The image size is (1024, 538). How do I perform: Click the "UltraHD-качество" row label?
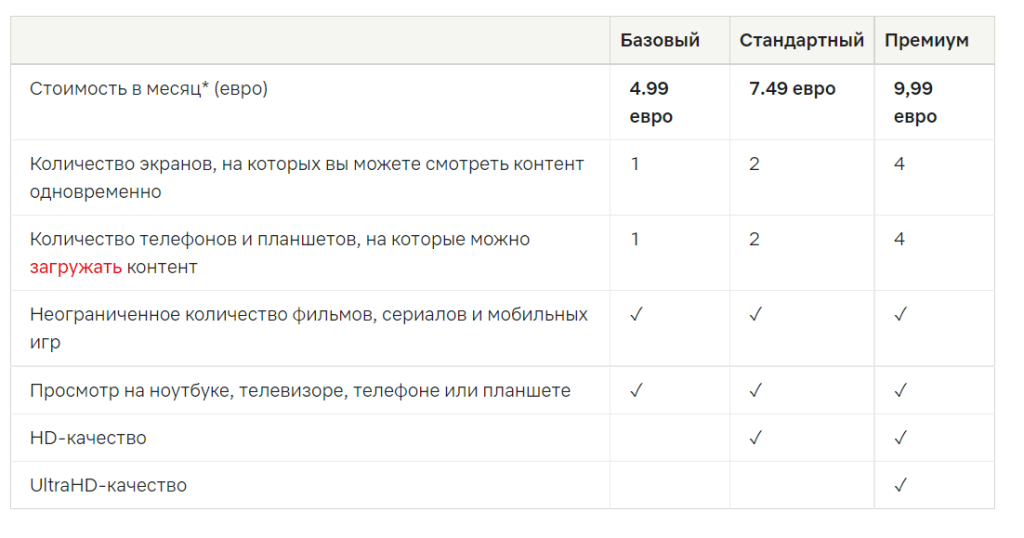[x=108, y=486]
